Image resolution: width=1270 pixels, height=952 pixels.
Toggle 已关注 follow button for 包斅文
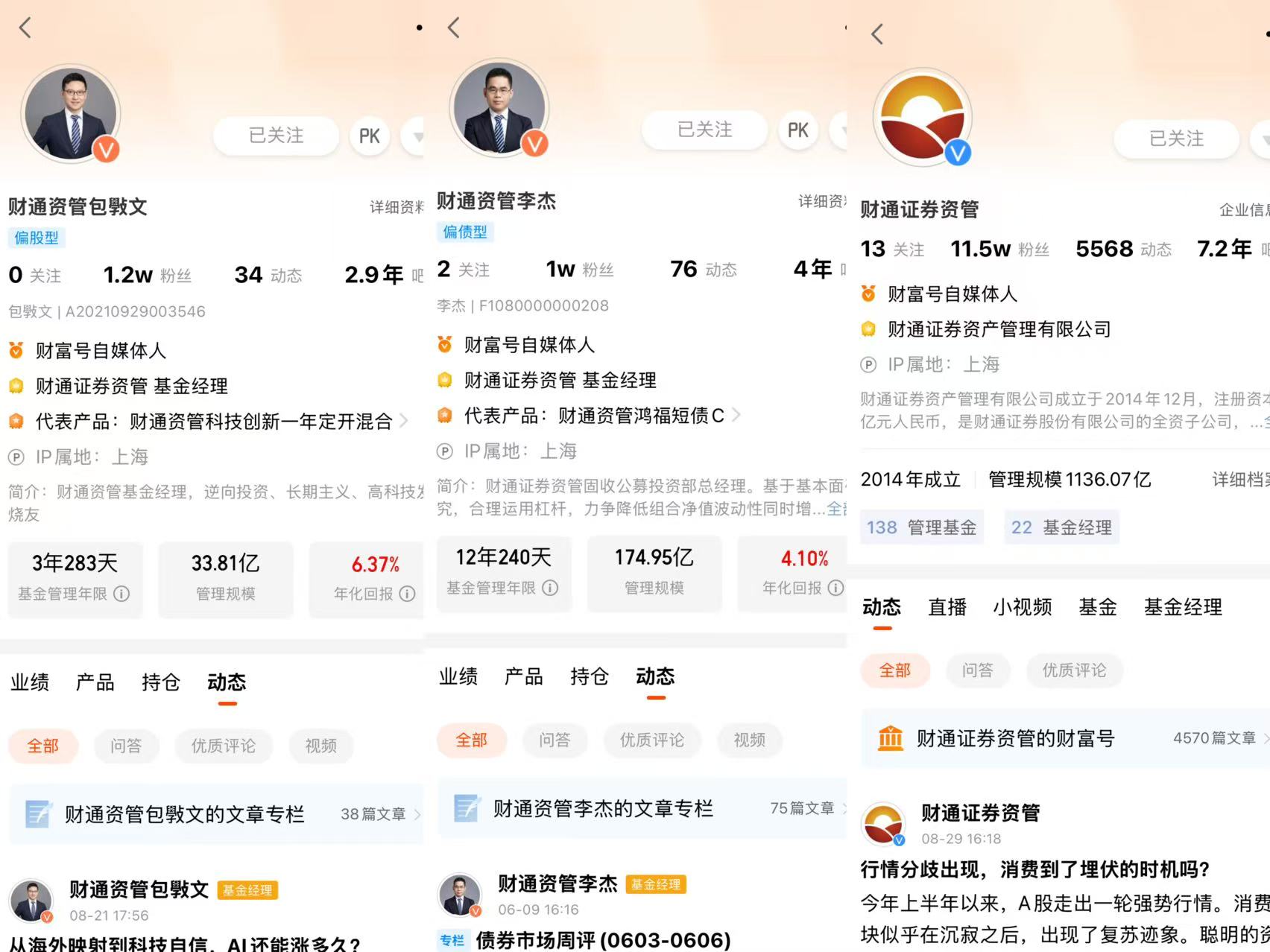276,136
